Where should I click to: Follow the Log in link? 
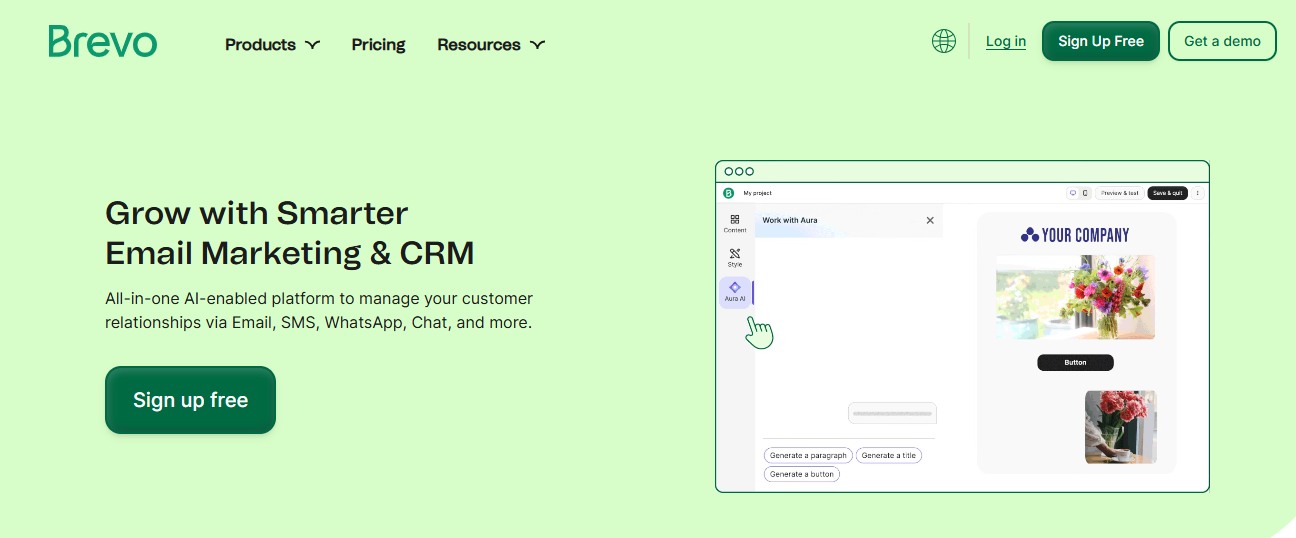[1006, 41]
